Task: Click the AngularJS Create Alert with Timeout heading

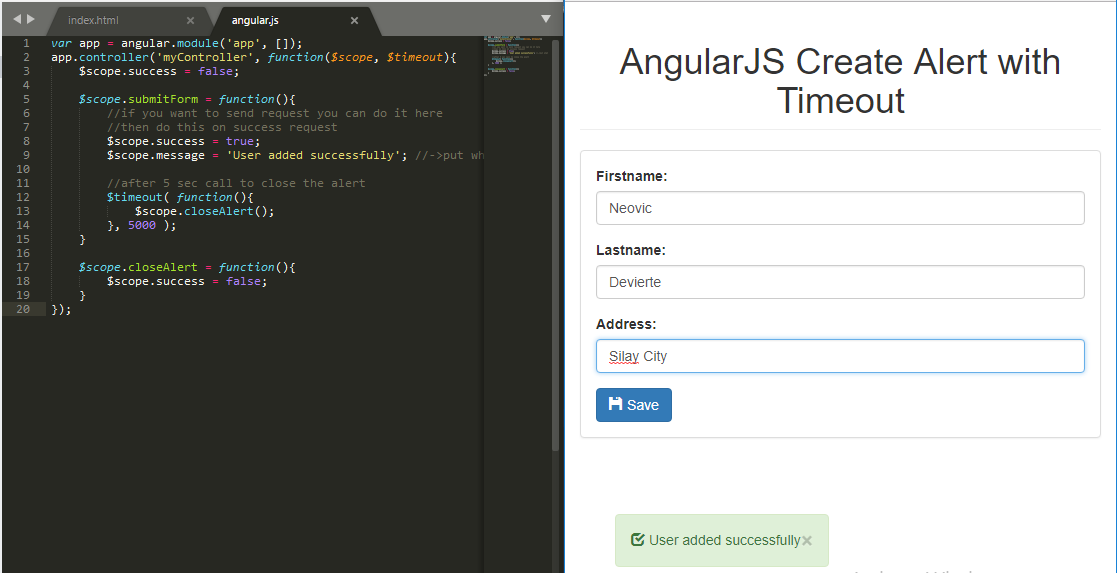Action: coord(840,81)
